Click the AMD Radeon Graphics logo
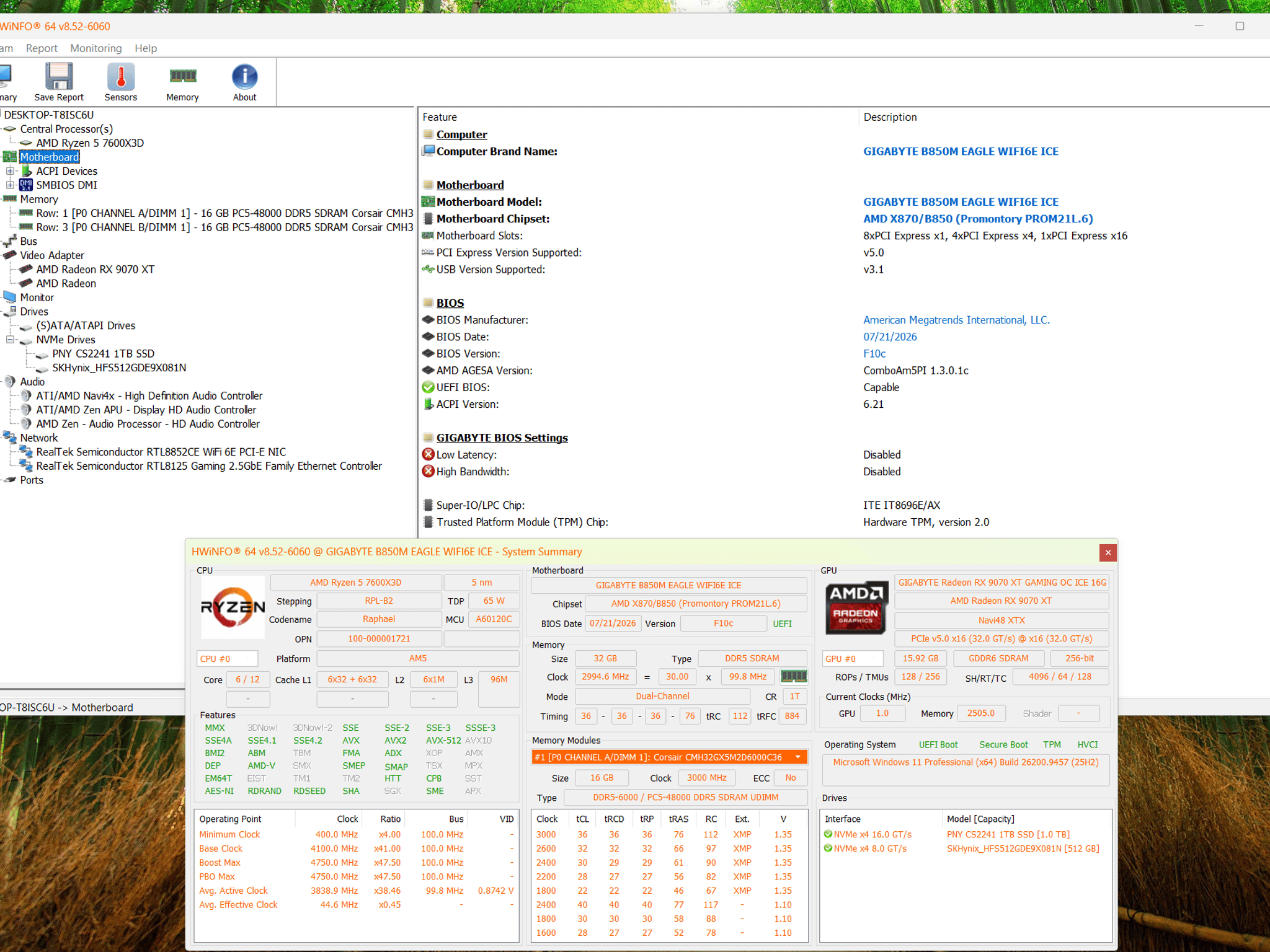1270x952 pixels. (x=856, y=607)
